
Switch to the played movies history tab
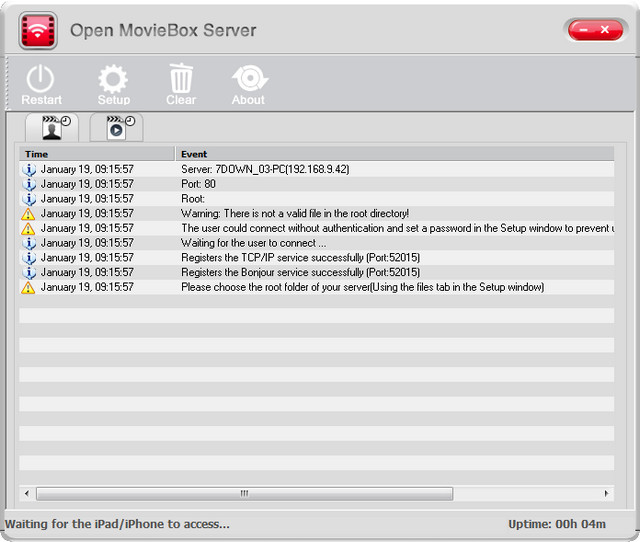117,127
